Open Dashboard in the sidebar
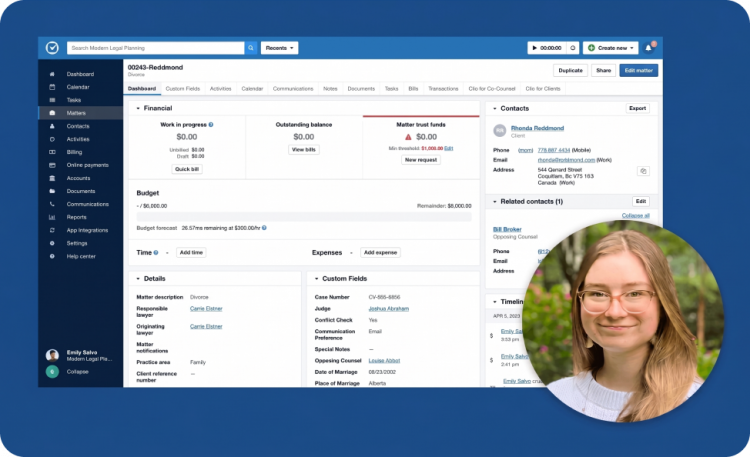 click(80, 74)
